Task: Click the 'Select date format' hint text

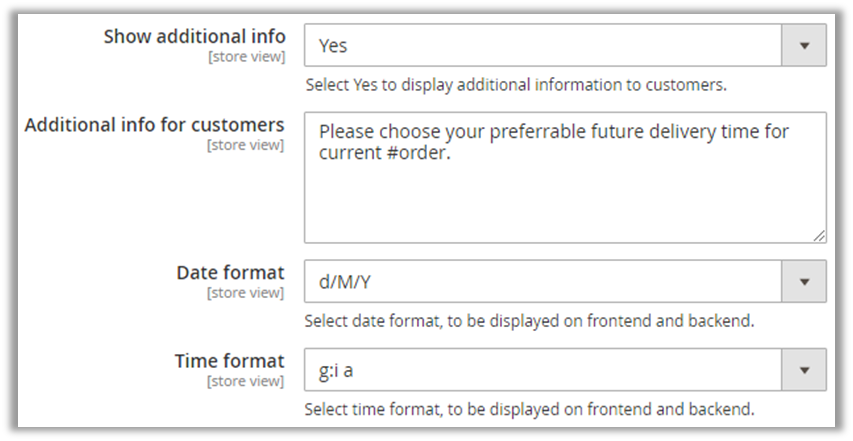Action: [528, 322]
